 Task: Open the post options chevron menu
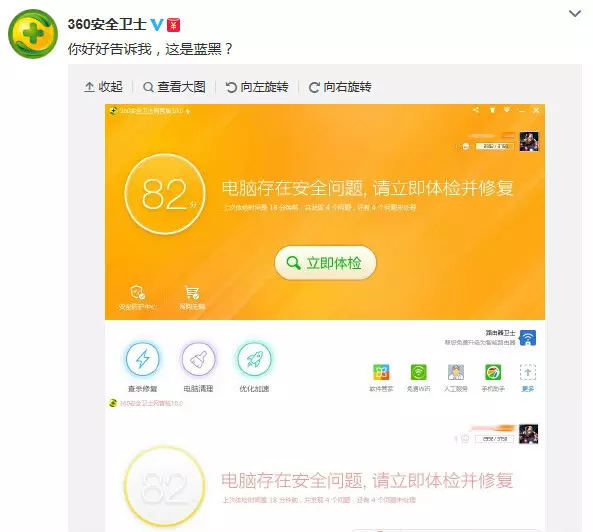575,14
